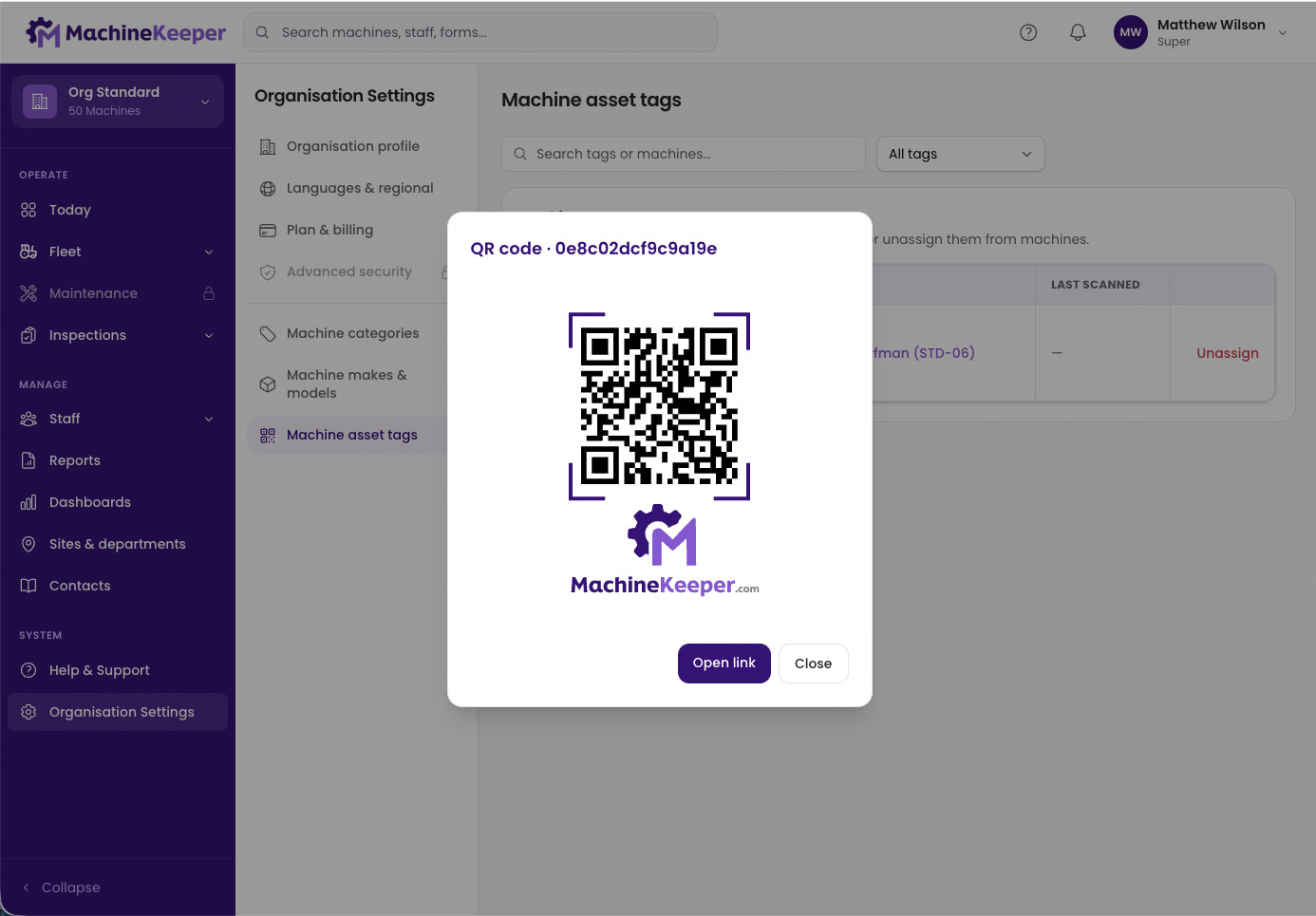1316x916 pixels.
Task: Click the Help & Support circle icon
Action: (28, 670)
